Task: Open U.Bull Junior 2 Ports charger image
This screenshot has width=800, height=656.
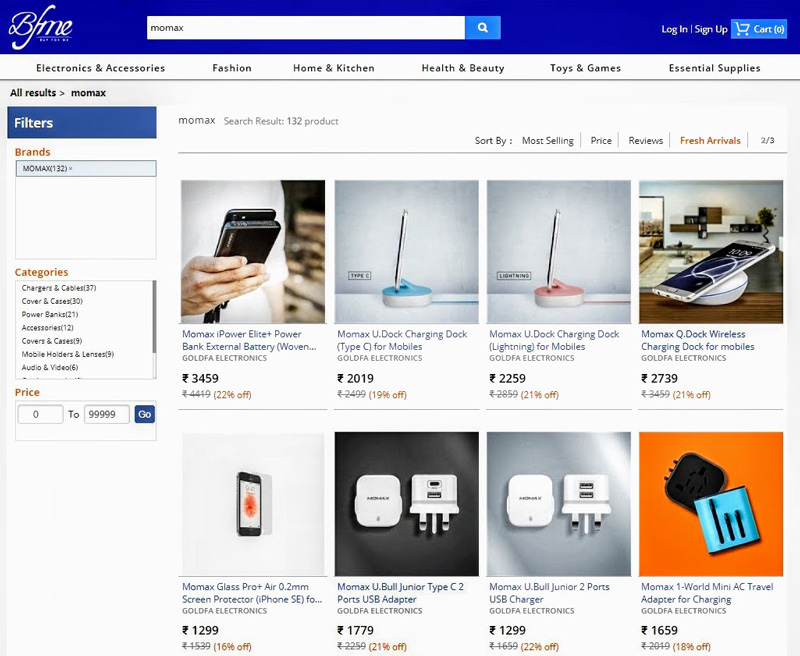Action: pyautogui.click(x=559, y=504)
